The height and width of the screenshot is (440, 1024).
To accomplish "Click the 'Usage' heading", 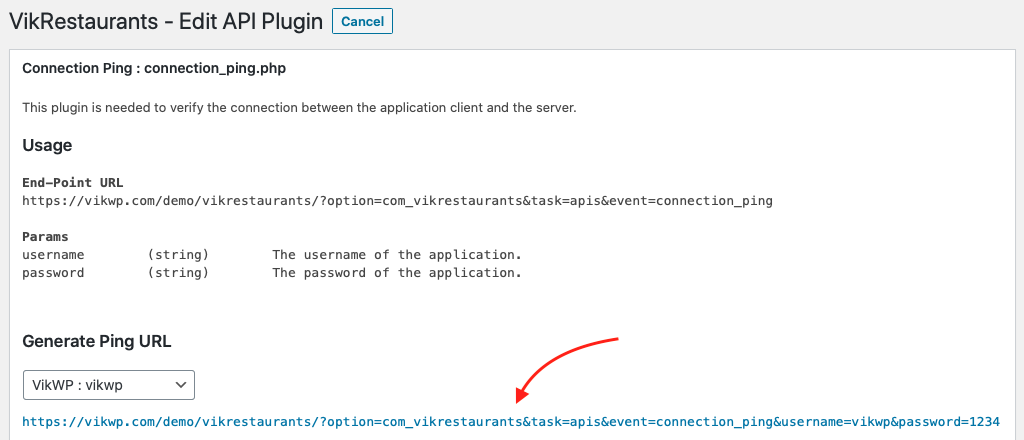I will [x=47, y=145].
